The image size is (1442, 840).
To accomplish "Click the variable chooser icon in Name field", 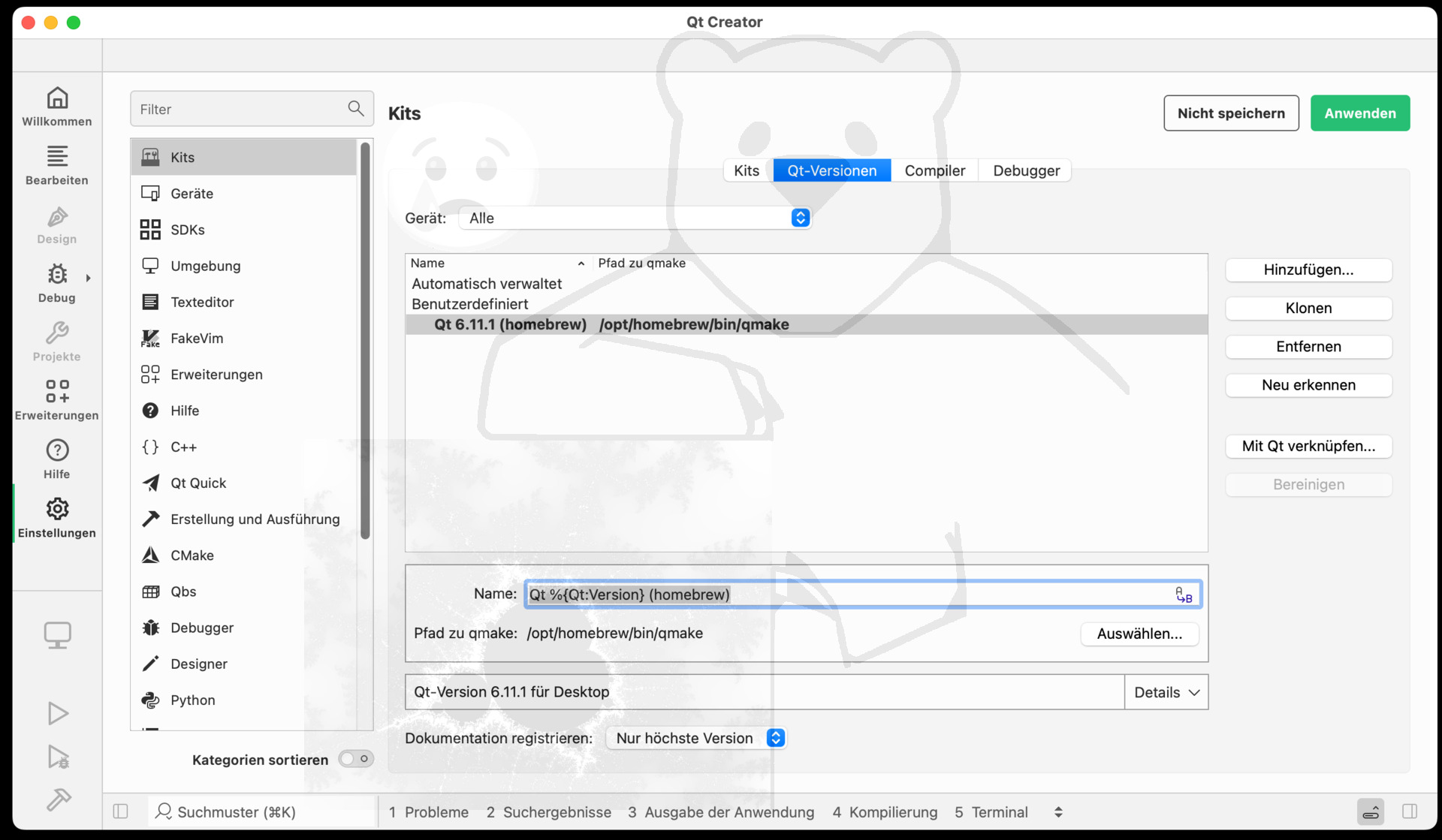I will coord(1184,595).
